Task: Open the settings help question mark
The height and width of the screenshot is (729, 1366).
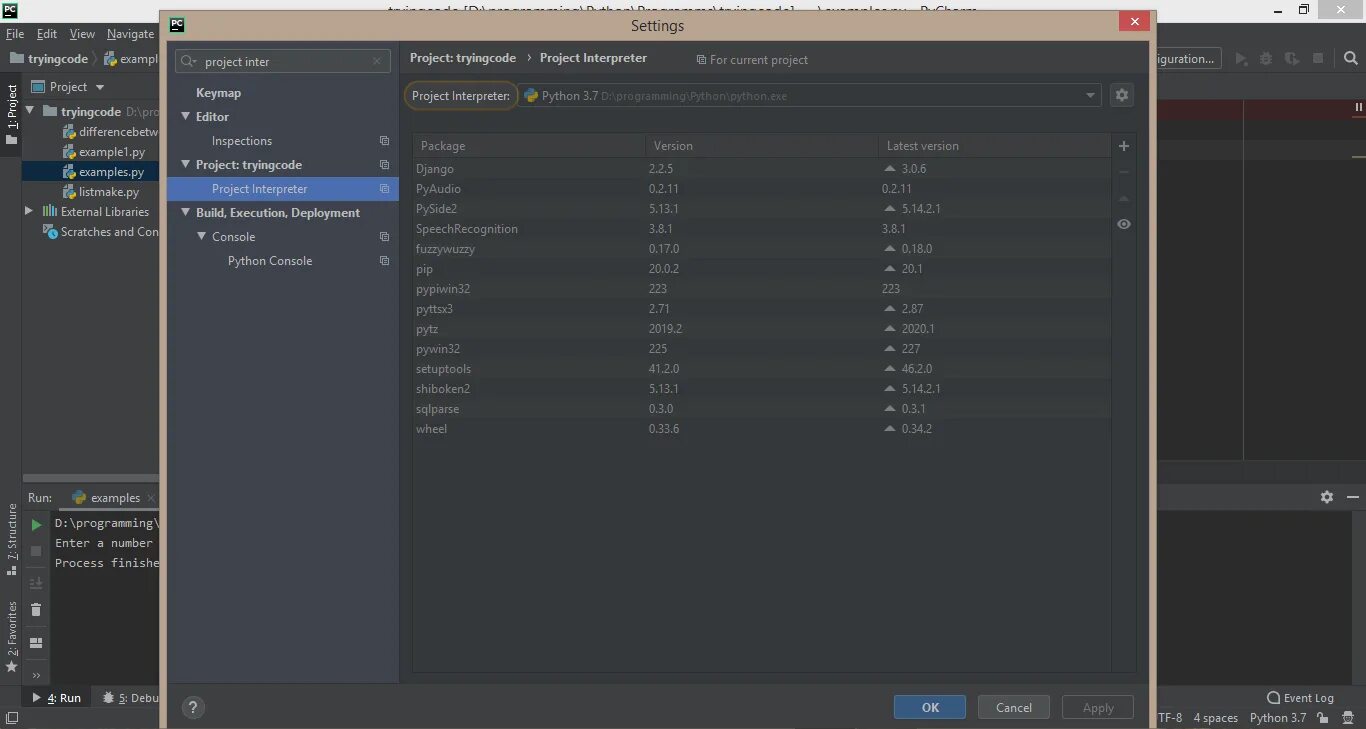Action: 193,707
